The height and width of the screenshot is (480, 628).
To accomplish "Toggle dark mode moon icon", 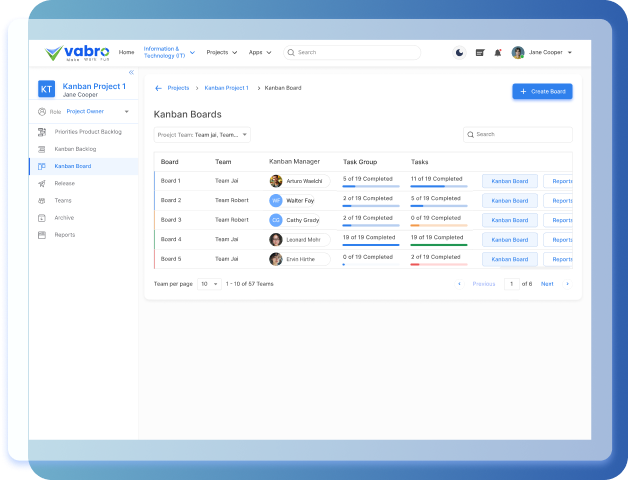I will [459, 52].
